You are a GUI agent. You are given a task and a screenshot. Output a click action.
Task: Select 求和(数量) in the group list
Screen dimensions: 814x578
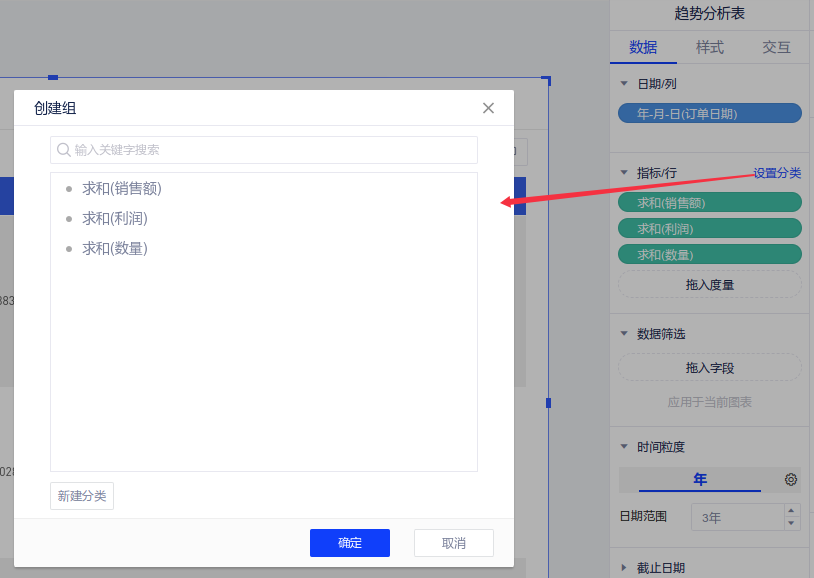[114, 248]
